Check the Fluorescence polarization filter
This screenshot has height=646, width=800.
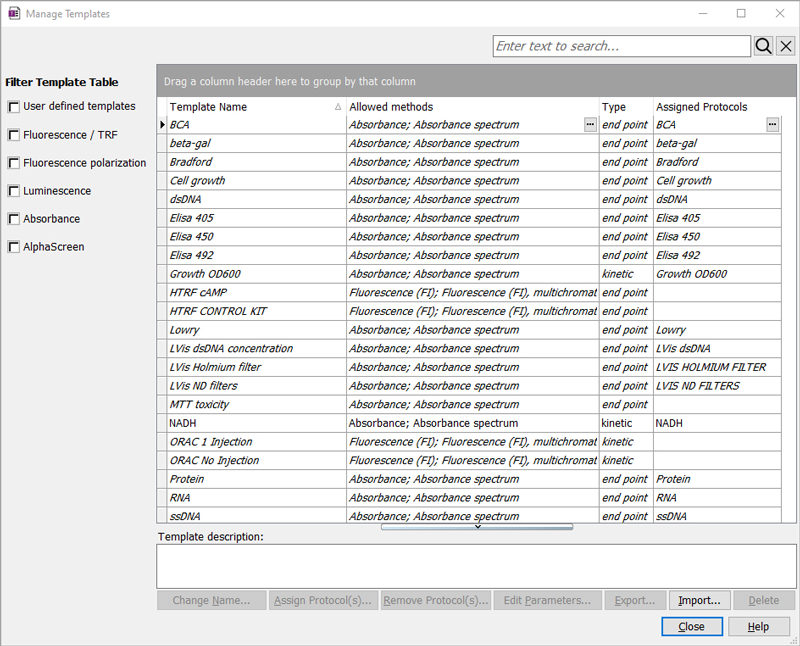pos(14,163)
